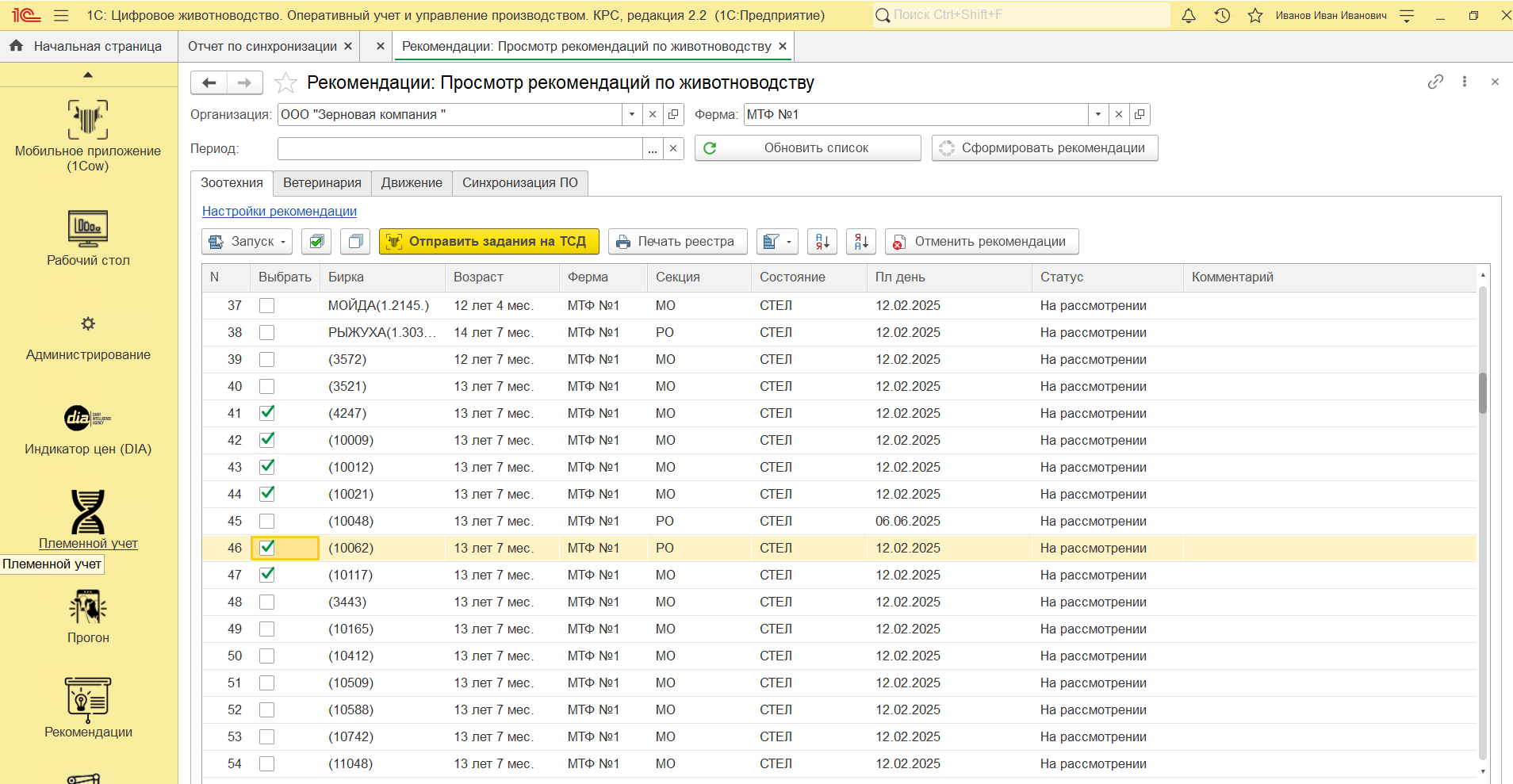
Task: Open the list settings dropdown button
Action: point(777,242)
